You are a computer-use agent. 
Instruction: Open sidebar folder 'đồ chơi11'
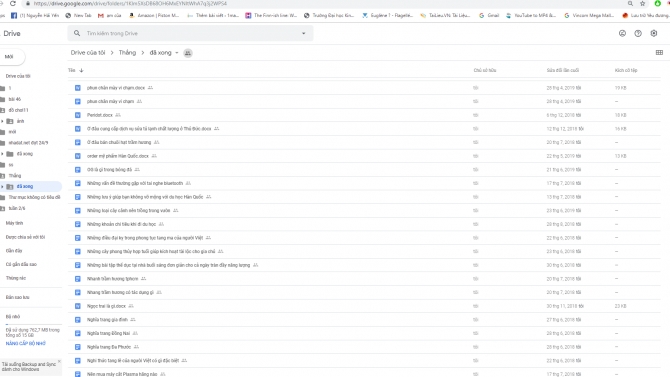tap(18, 110)
